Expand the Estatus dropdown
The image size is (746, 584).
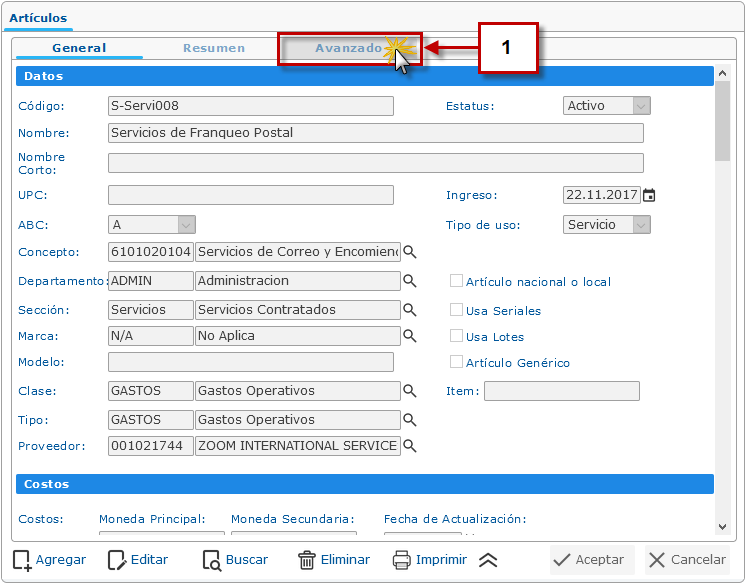point(641,106)
